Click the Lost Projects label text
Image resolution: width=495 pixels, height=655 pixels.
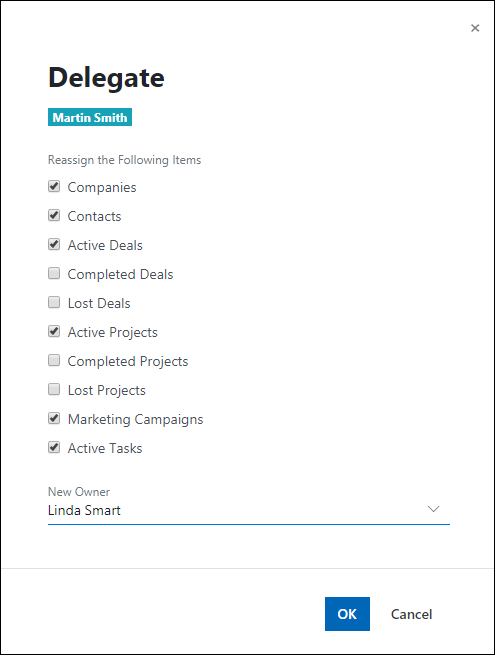click(107, 391)
